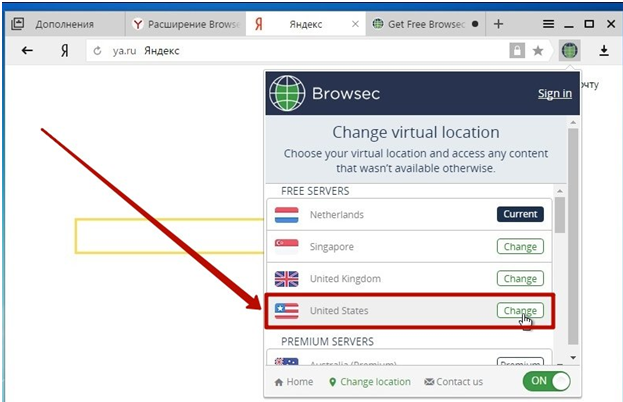Click the FREE SERVERS label
The height and width of the screenshot is (402, 623).
pyautogui.click(x=315, y=191)
